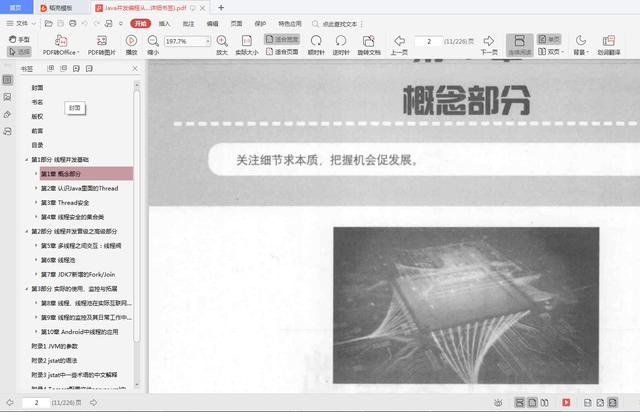
Task: Activate the Select (选择) cursor tool
Action: pos(19,52)
